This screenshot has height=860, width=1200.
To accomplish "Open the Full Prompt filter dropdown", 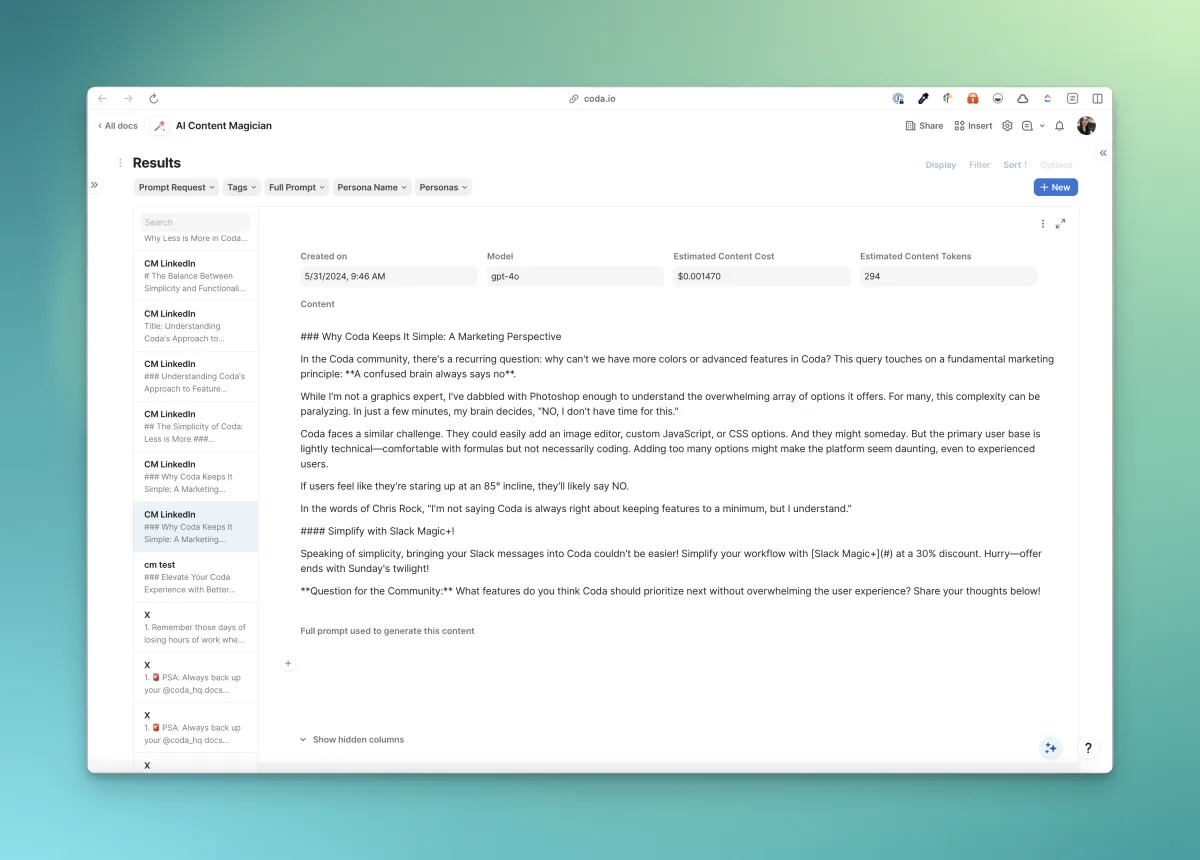I will click(296, 187).
